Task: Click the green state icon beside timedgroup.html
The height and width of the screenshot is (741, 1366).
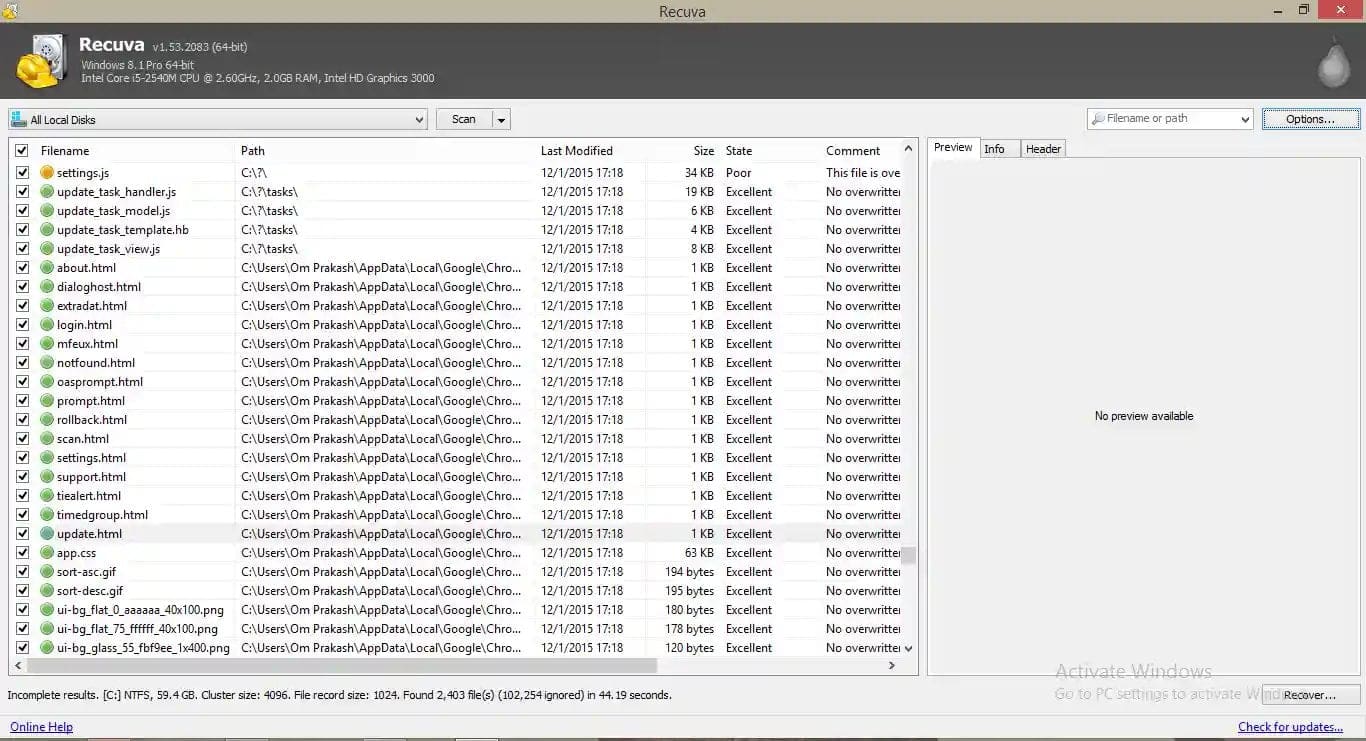Action: tap(47, 515)
